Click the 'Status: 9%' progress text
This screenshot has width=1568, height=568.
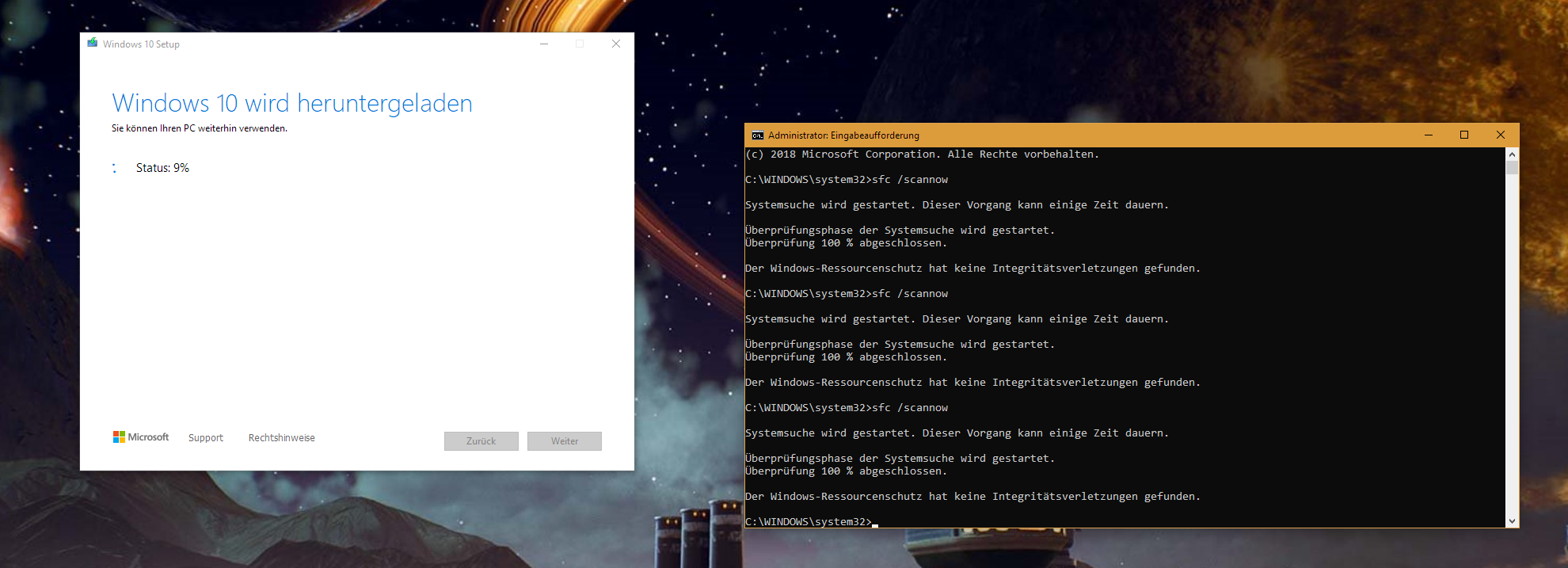coord(162,168)
